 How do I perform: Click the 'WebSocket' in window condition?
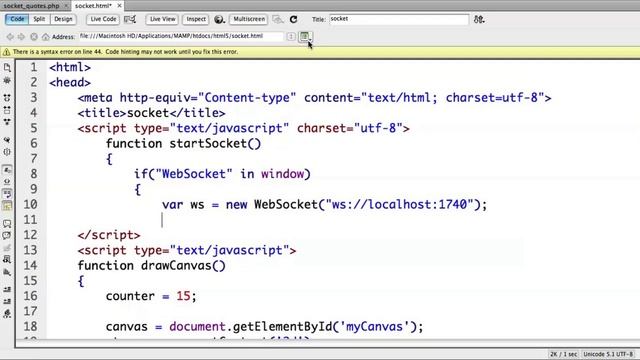tap(222, 174)
